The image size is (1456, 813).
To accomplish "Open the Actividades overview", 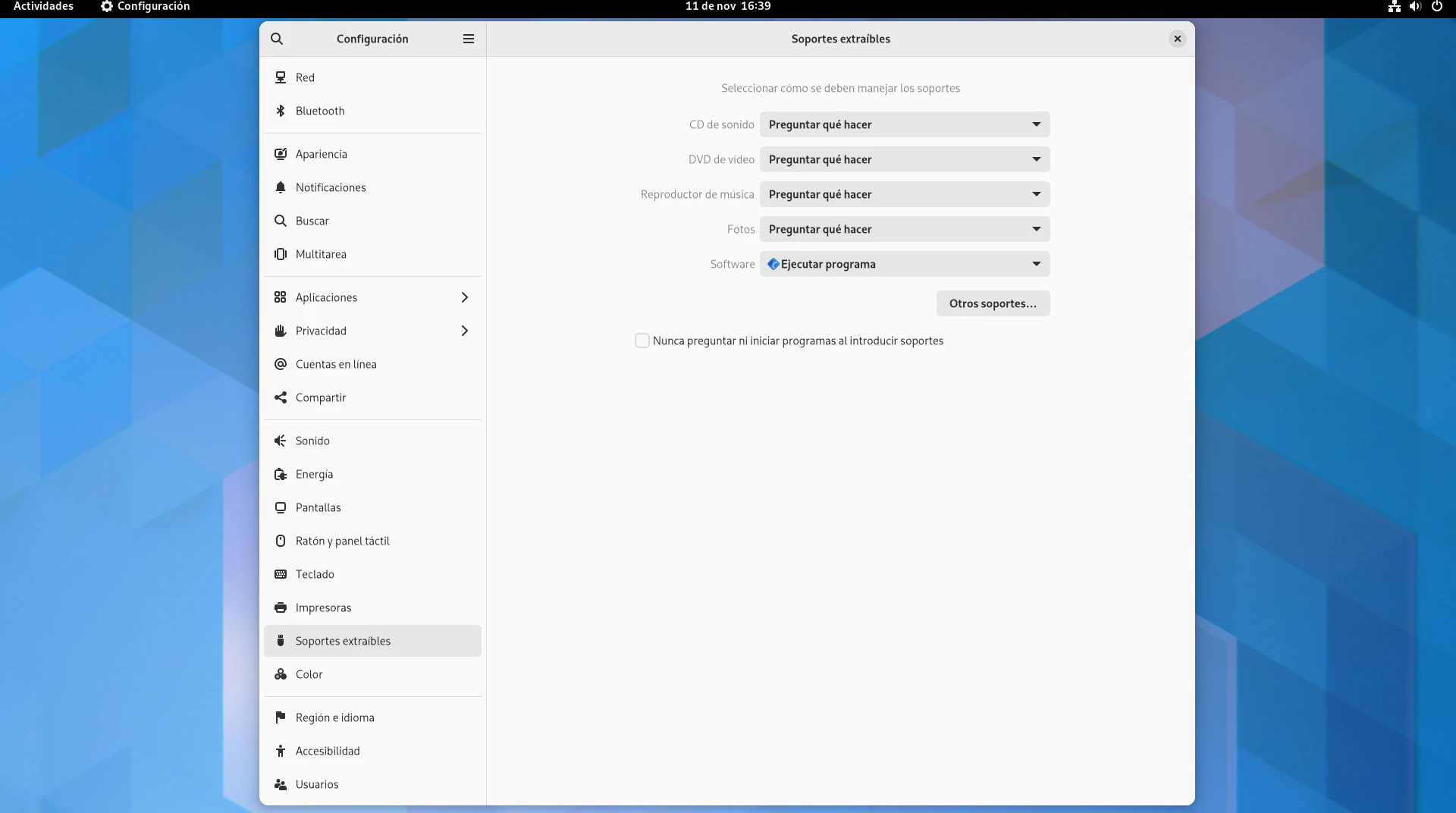I will [43, 6].
